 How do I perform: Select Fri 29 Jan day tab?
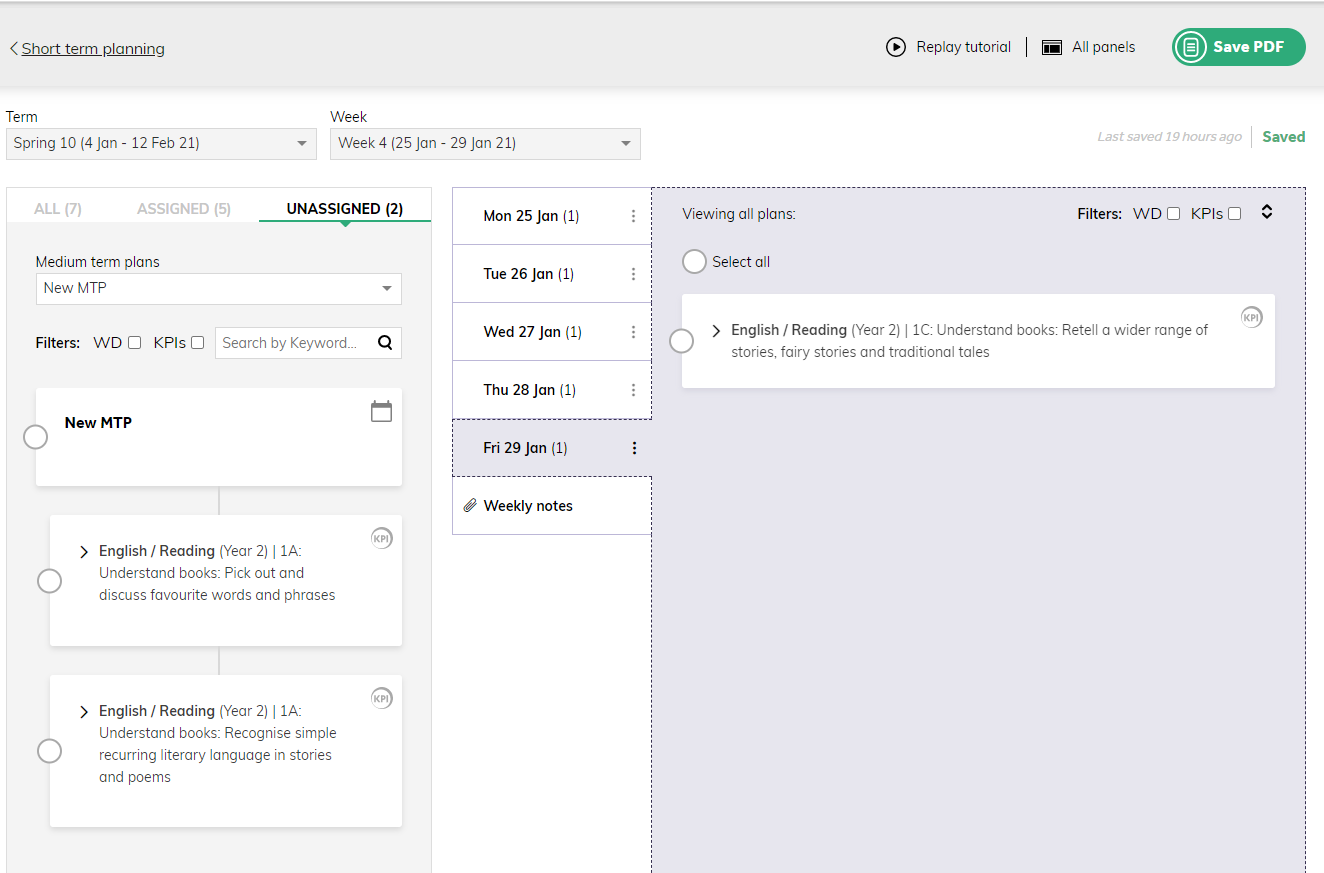click(552, 448)
